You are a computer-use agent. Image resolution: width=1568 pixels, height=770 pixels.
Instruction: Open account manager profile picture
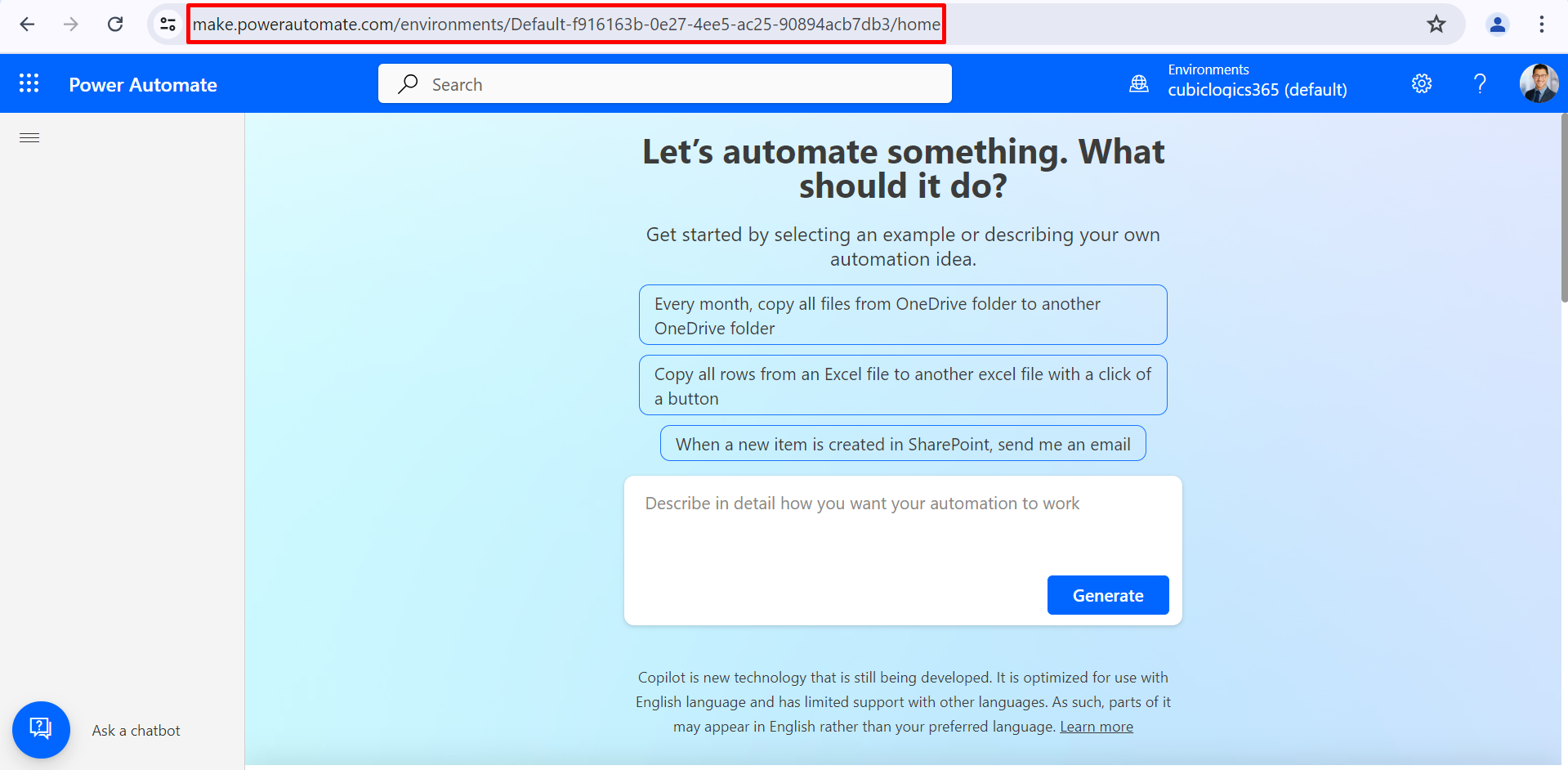pyautogui.click(x=1539, y=83)
